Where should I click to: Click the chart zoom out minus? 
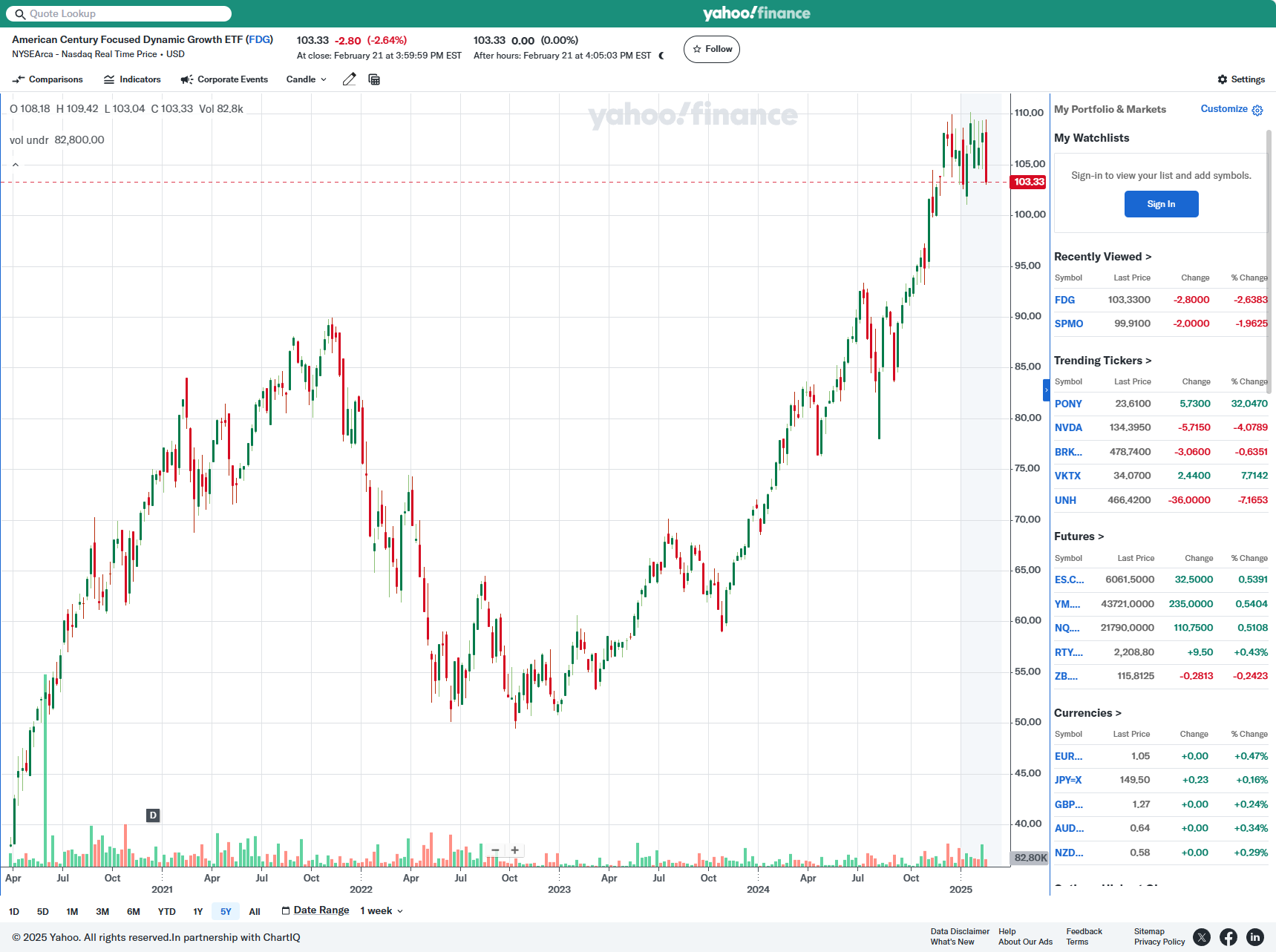coord(495,850)
